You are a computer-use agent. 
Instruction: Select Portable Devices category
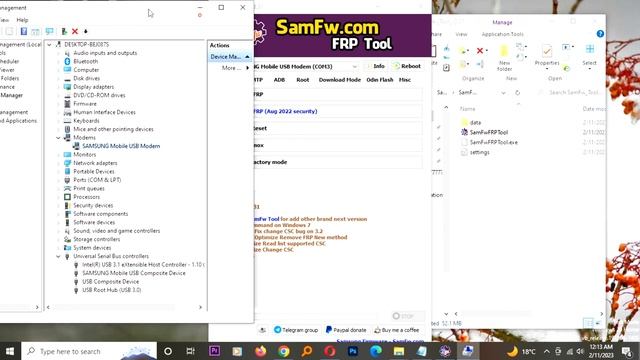coord(93,171)
